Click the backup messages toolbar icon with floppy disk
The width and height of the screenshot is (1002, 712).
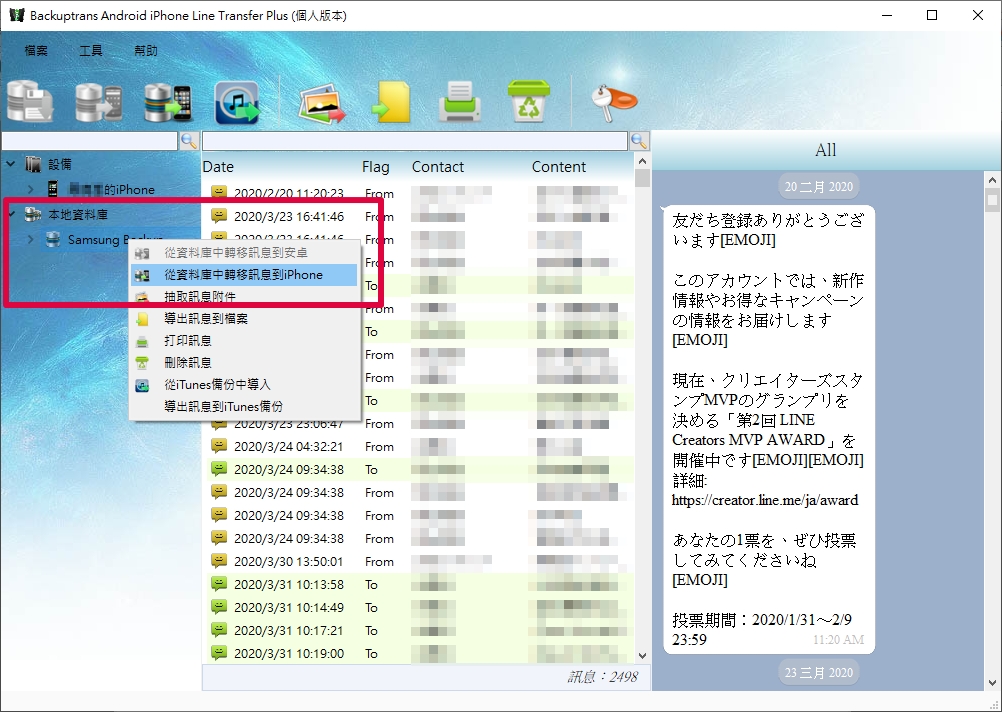(x=30, y=102)
